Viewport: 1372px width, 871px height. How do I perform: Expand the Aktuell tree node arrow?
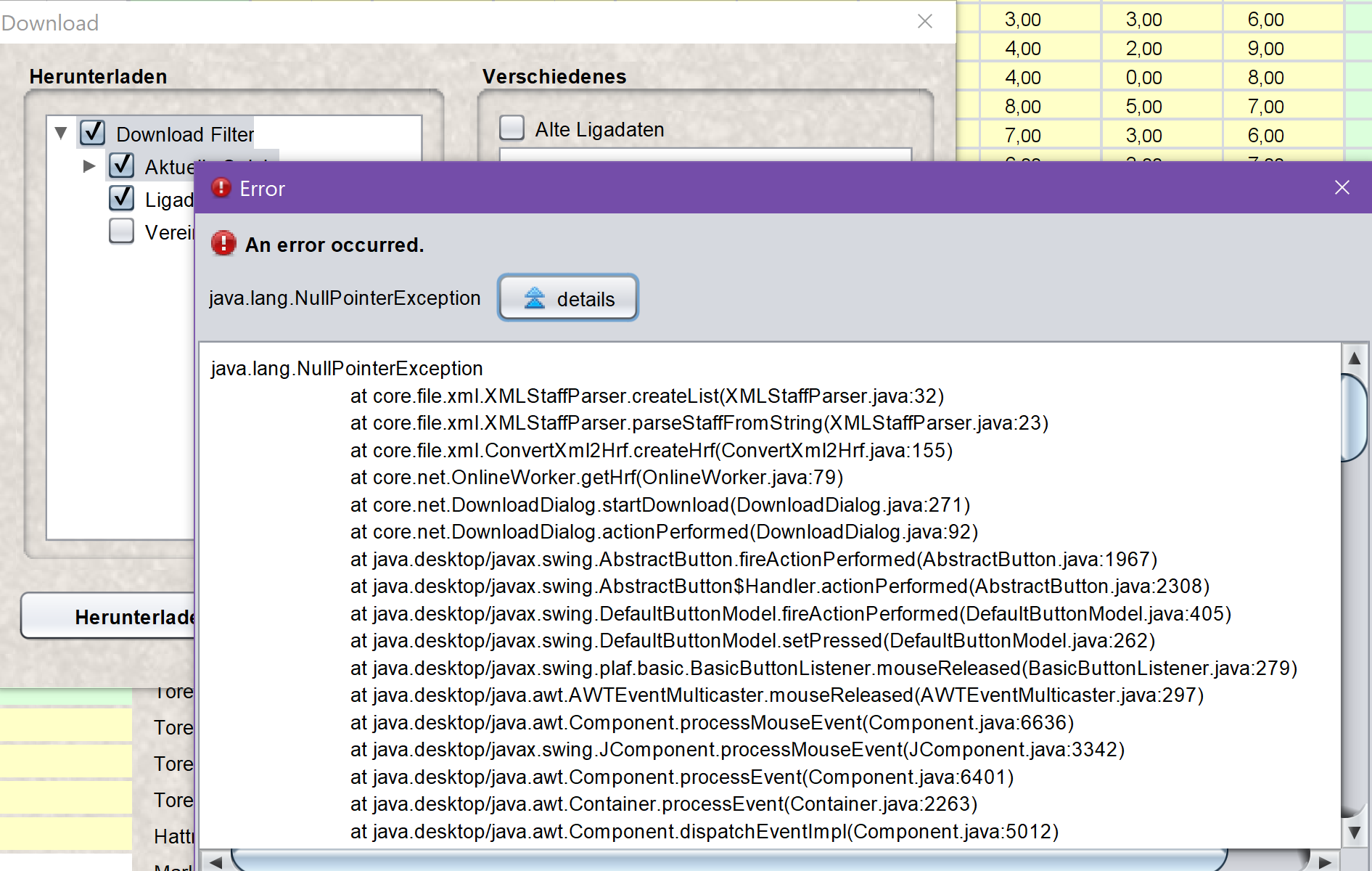tap(89, 166)
